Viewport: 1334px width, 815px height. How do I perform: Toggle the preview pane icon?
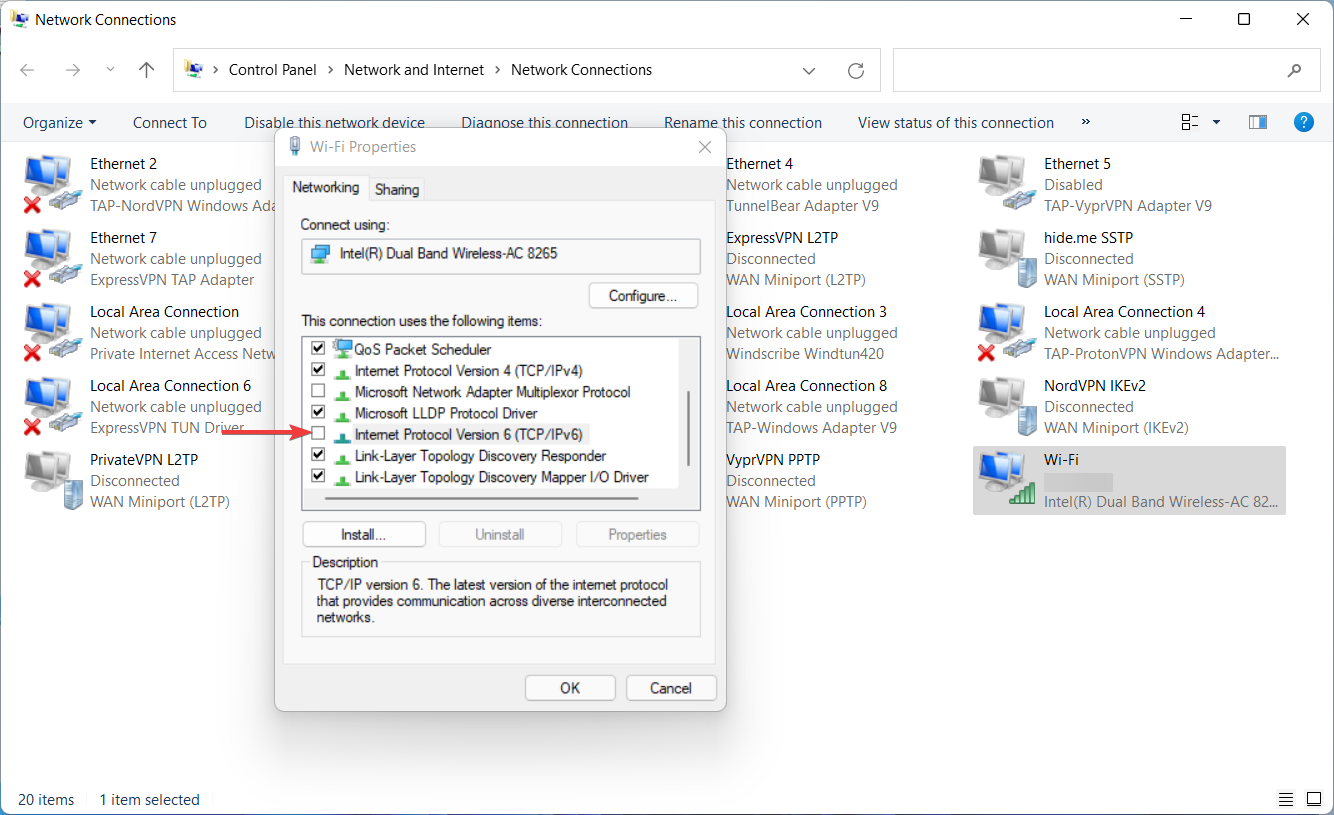pyautogui.click(x=1258, y=122)
